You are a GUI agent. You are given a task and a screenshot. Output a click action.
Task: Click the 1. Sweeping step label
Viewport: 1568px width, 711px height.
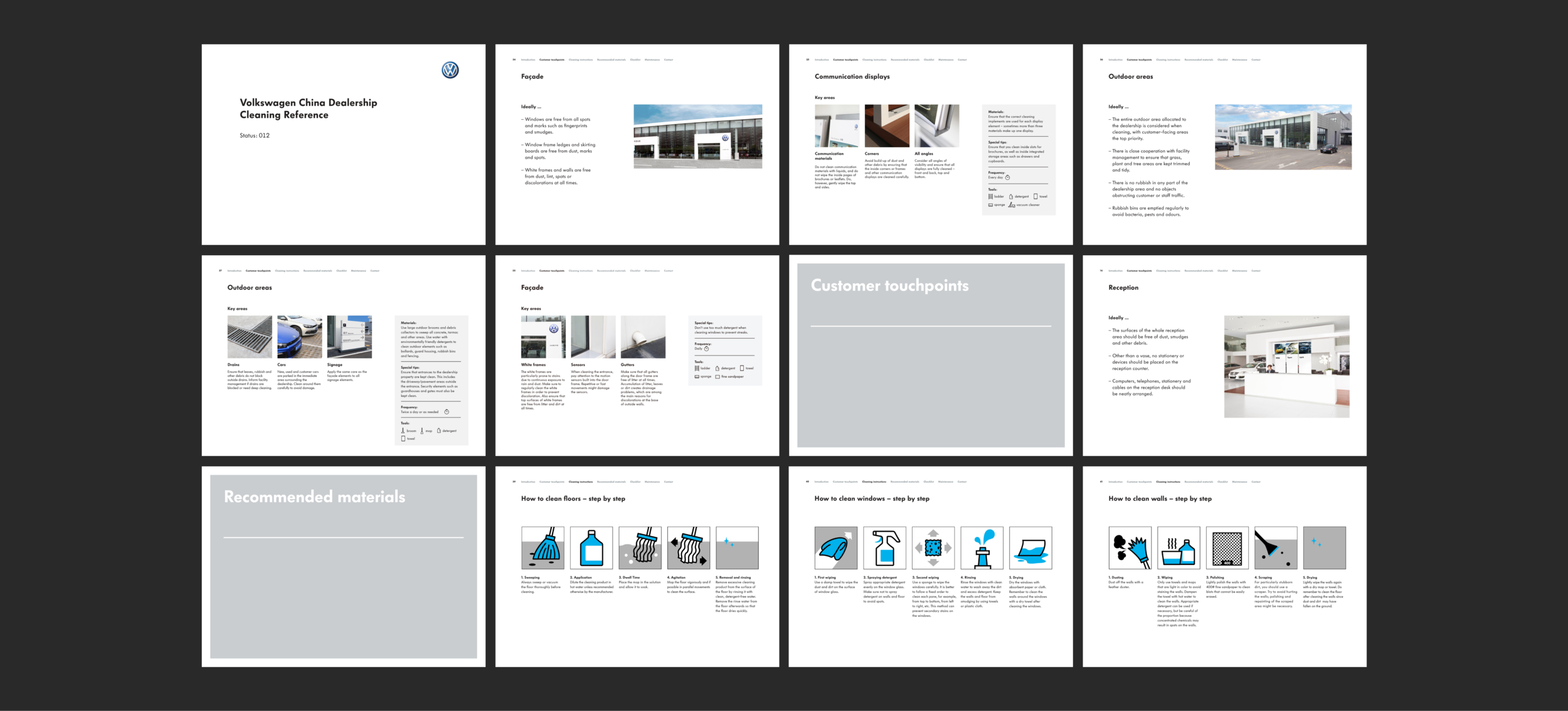530,577
